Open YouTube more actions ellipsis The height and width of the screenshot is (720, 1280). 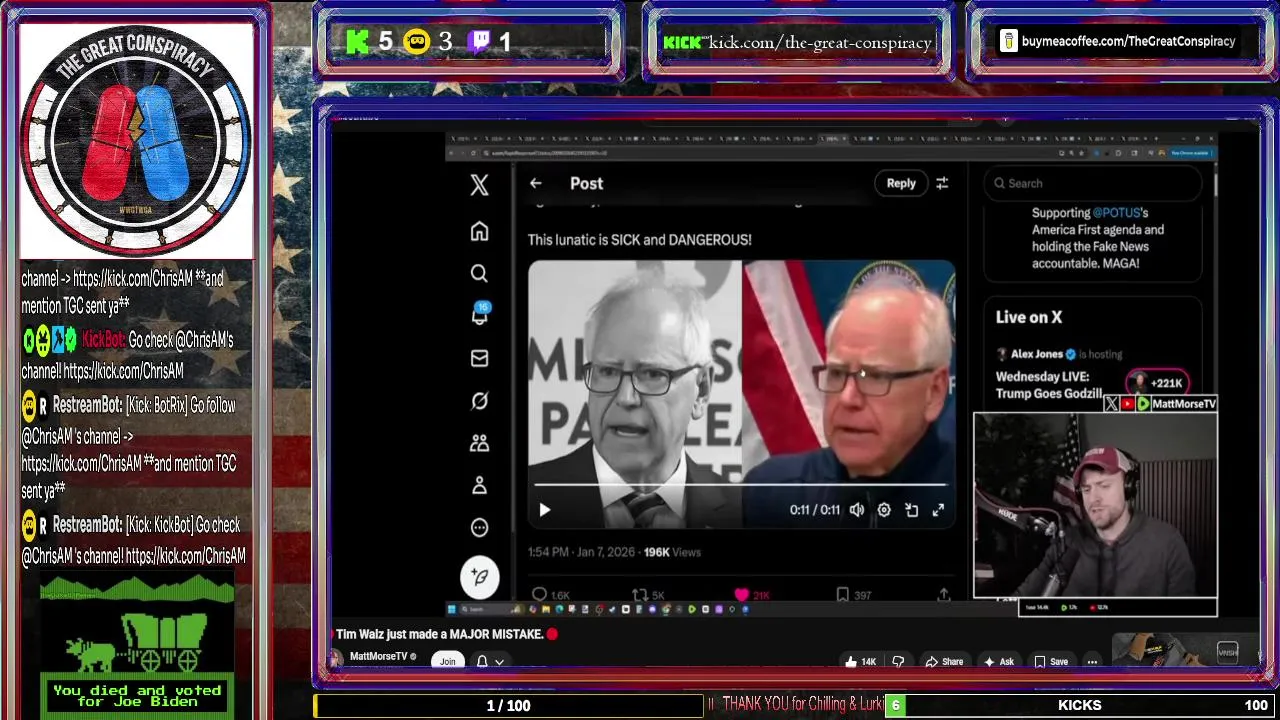coord(1092,662)
